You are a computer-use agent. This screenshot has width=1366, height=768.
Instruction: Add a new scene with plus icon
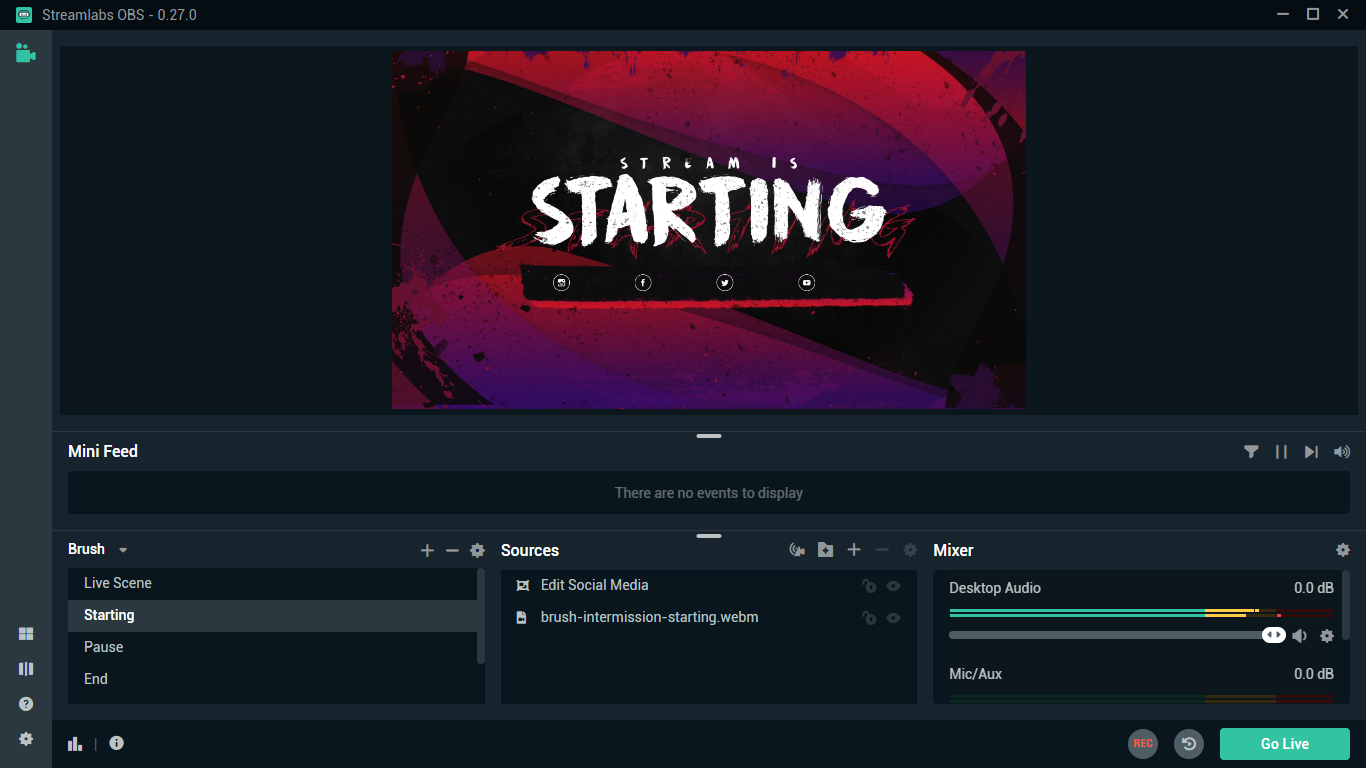[427, 550]
